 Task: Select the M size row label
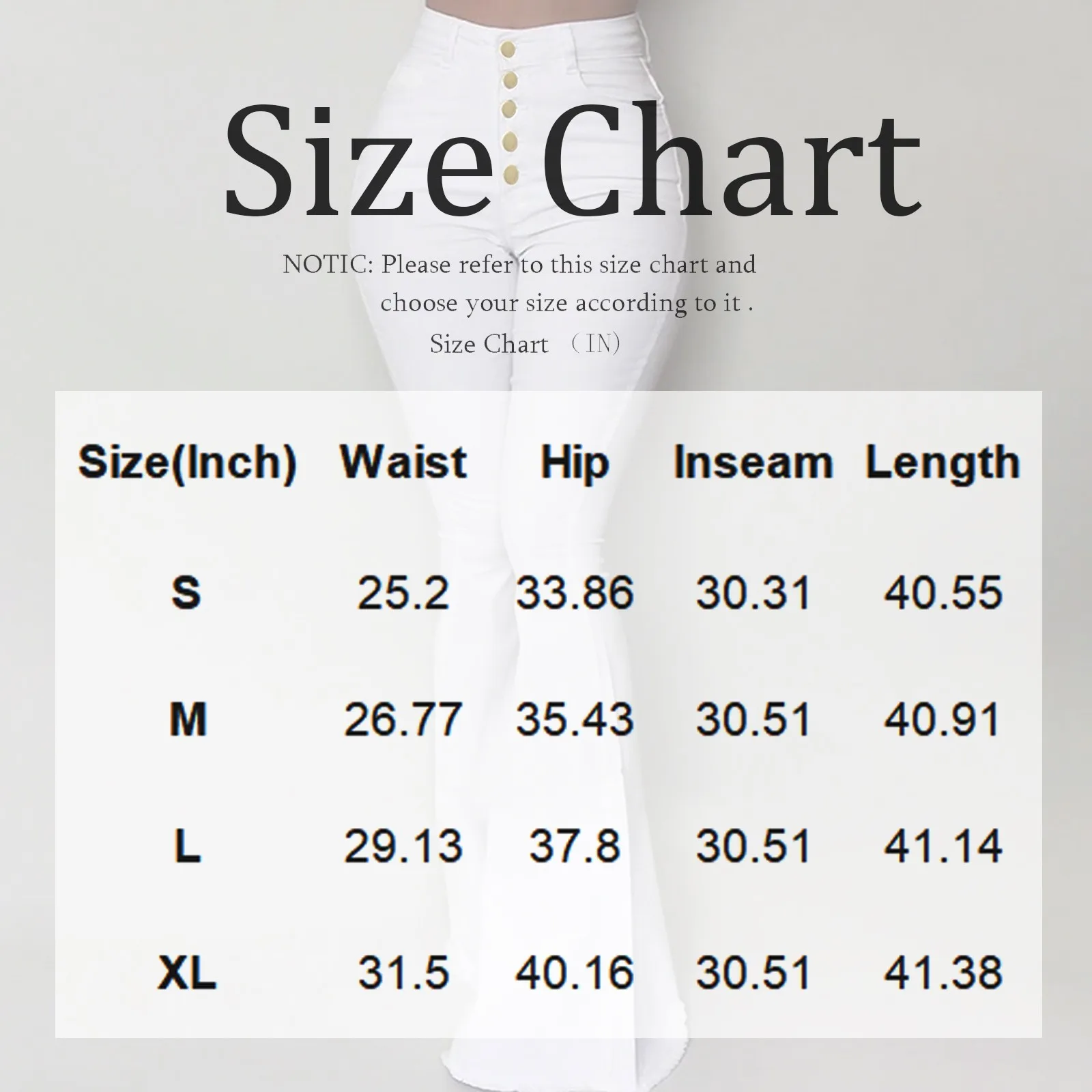(x=188, y=719)
